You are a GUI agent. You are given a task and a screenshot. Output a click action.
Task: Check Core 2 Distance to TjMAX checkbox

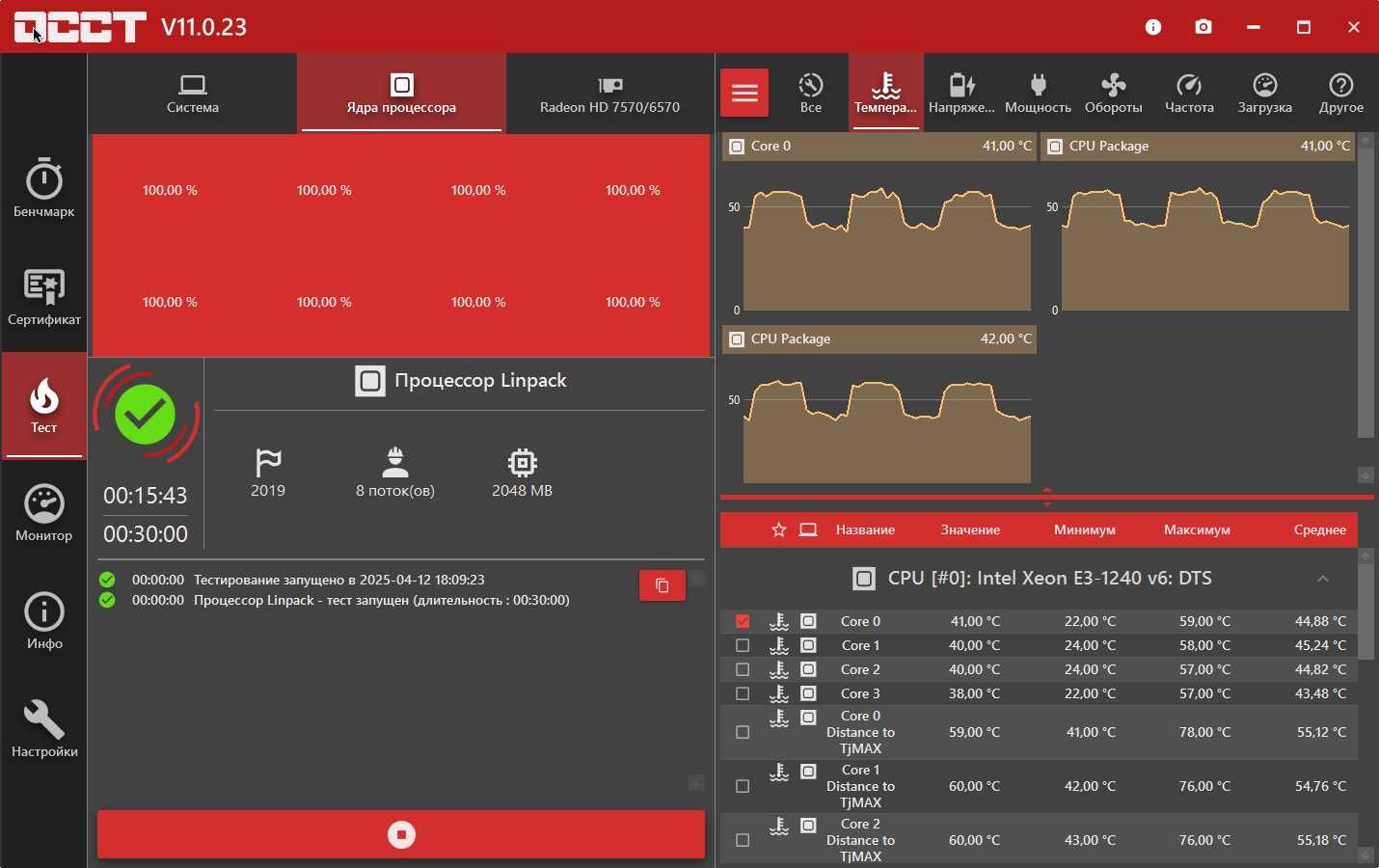(x=743, y=840)
